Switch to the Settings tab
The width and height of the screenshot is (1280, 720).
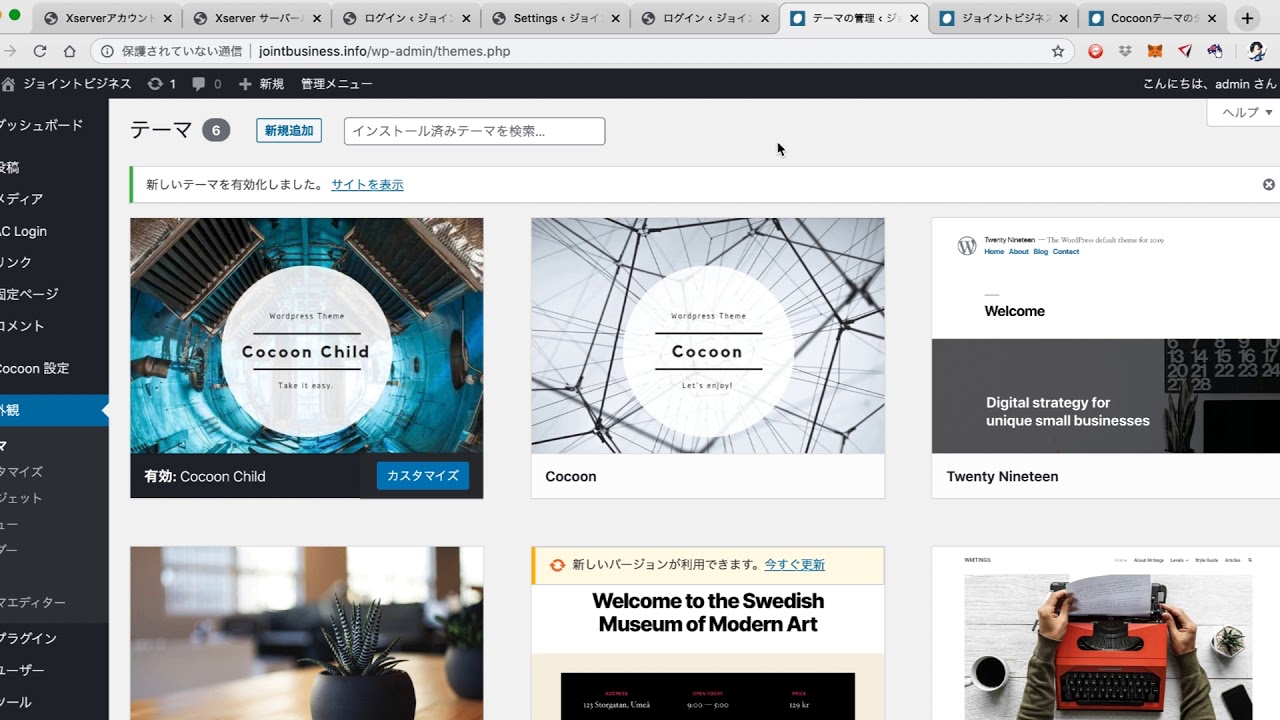[x=555, y=18]
